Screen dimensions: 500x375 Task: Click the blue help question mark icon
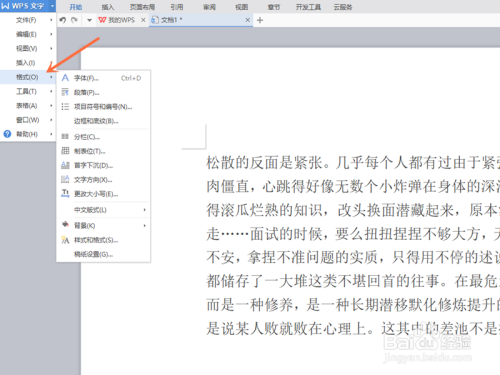point(7,134)
